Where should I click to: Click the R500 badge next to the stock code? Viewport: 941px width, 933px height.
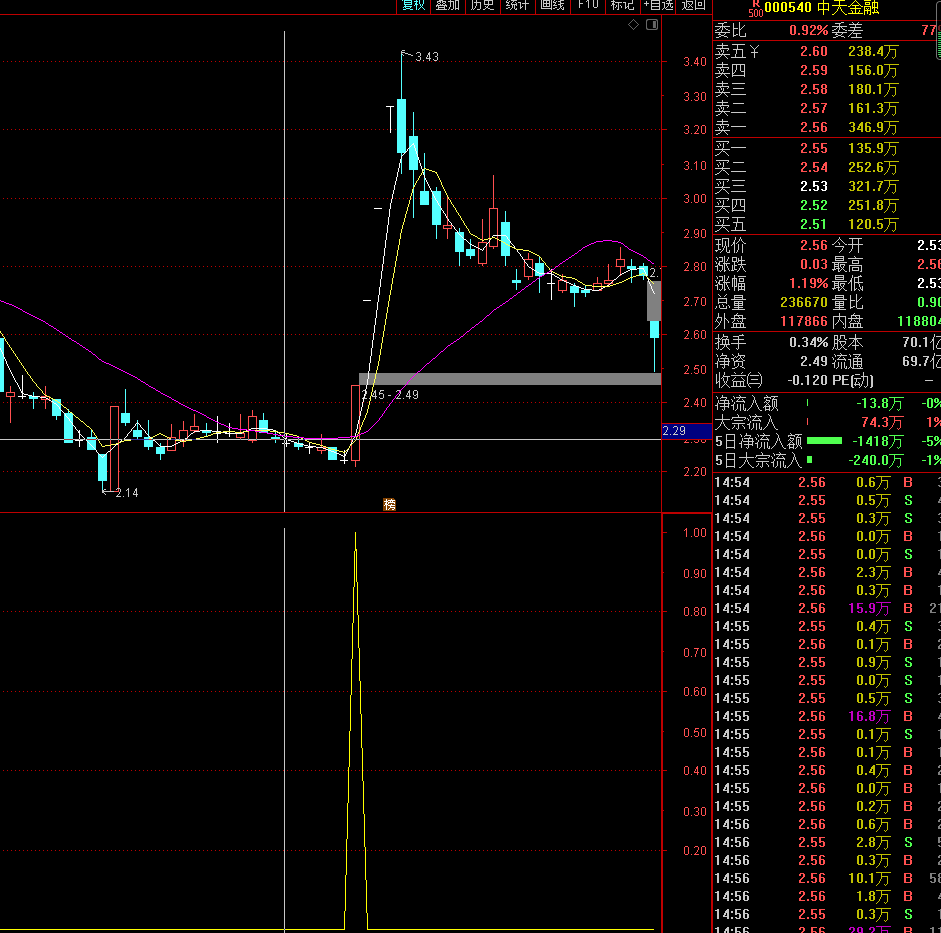coord(754,9)
